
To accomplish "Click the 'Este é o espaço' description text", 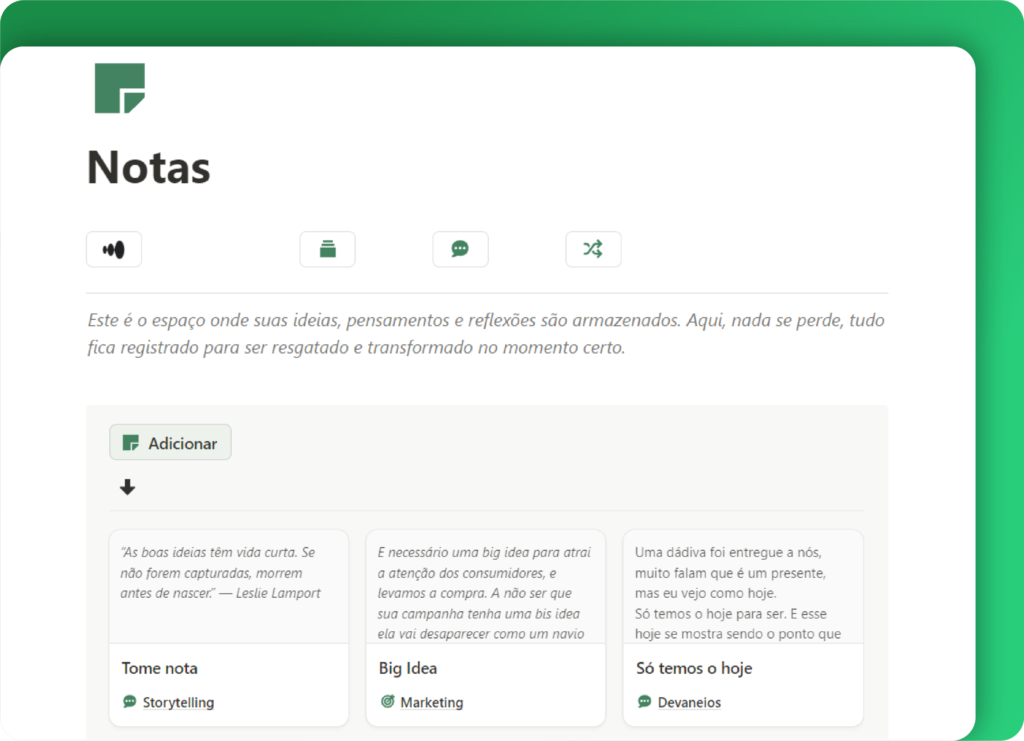I will tap(486, 334).
